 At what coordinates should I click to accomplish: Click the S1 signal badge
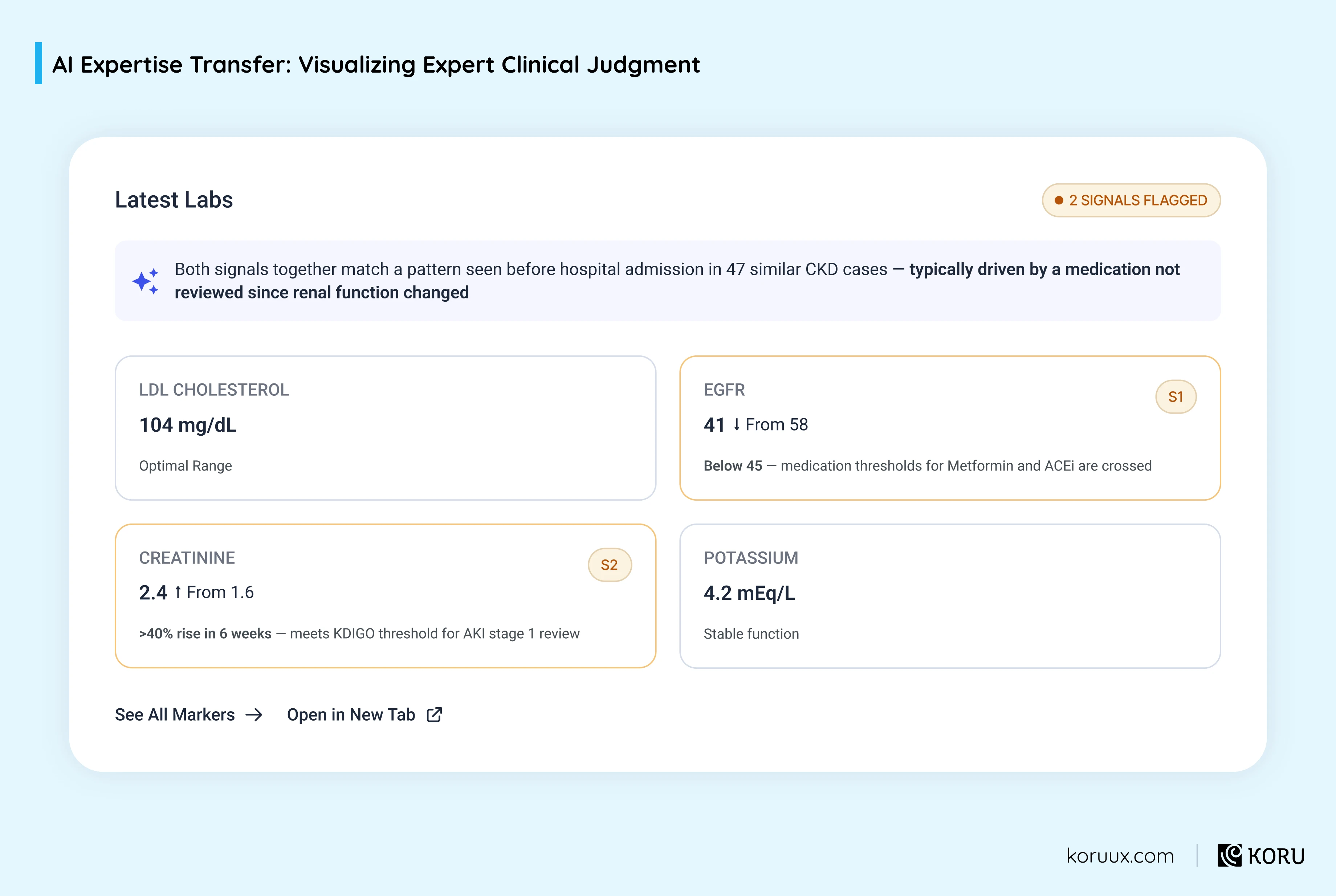tap(1176, 396)
